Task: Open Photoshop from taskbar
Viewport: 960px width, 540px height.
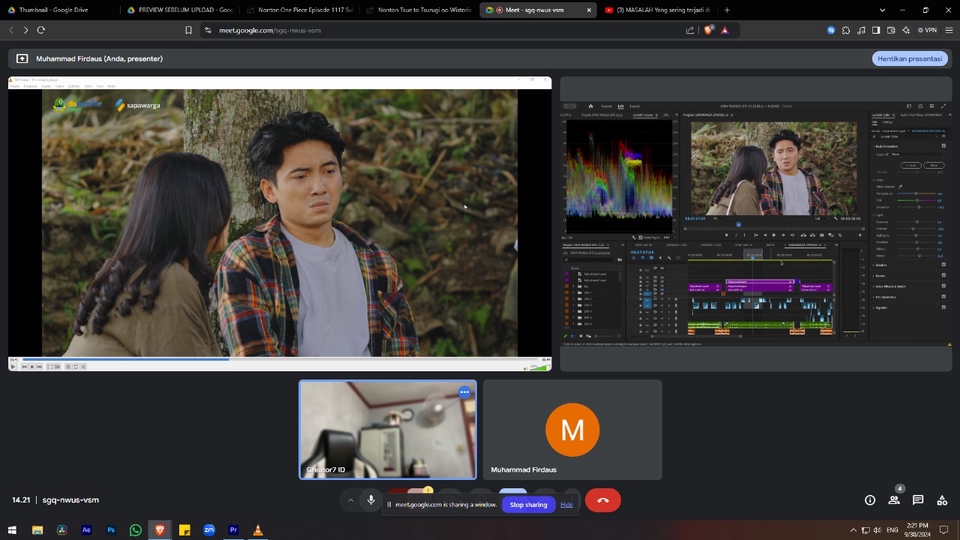Action: coord(111,530)
